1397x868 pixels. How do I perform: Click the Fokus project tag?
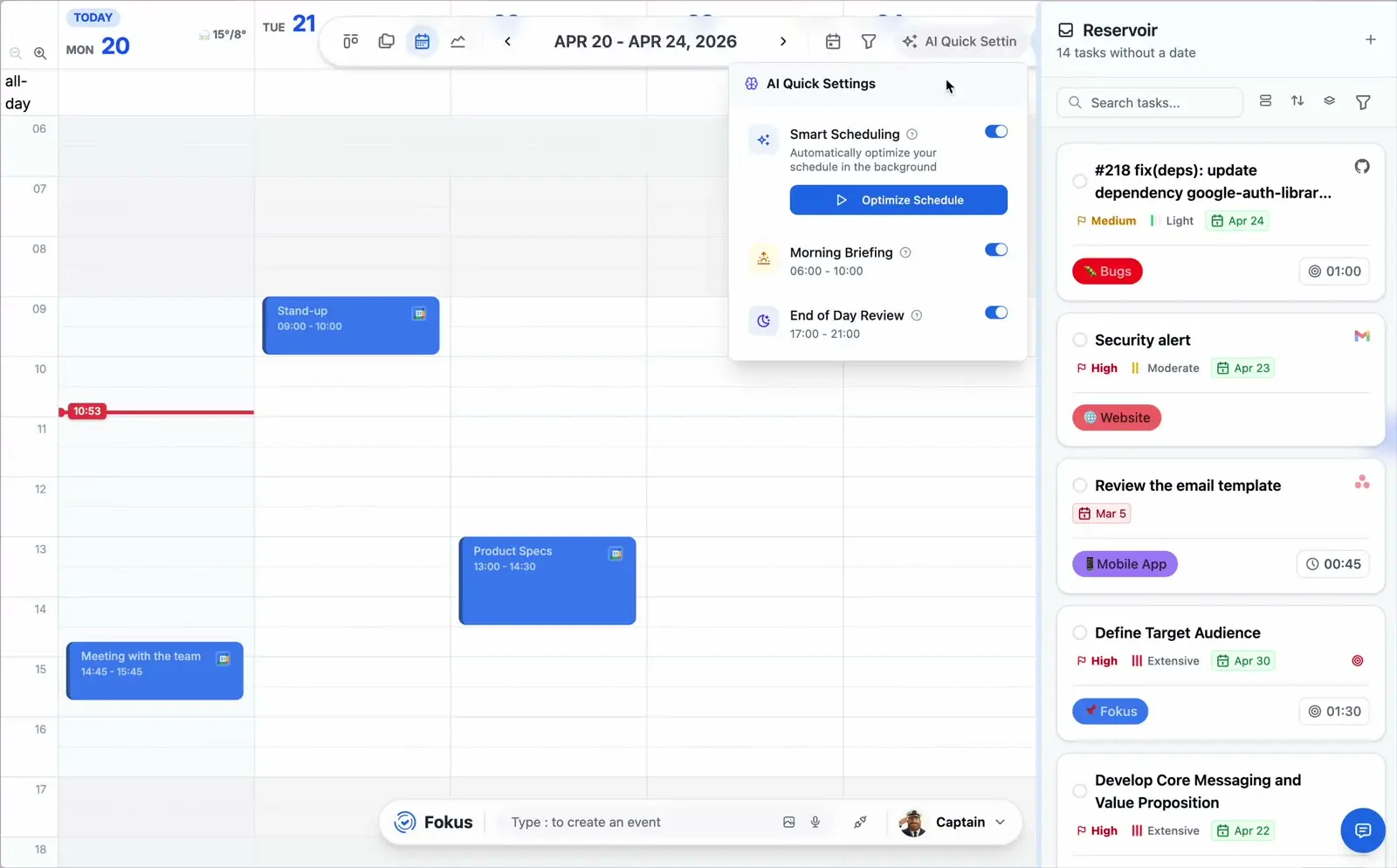[x=1110, y=711]
